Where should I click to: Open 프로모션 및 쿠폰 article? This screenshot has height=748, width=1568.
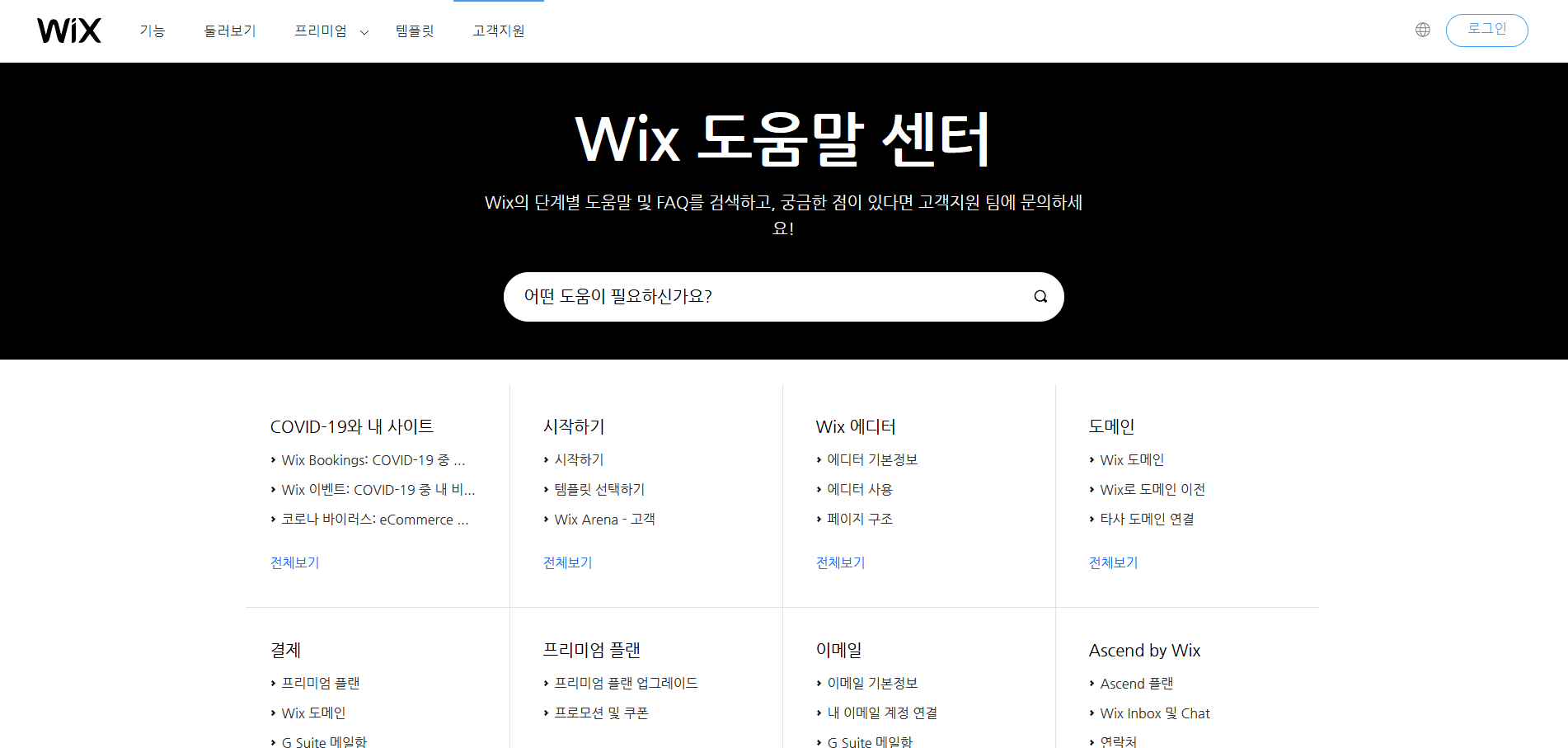(x=601, y=713)
